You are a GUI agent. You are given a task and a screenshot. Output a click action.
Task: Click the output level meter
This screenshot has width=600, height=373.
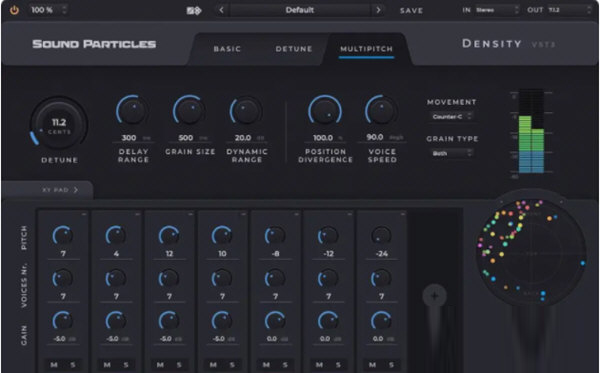coord(531,131)
